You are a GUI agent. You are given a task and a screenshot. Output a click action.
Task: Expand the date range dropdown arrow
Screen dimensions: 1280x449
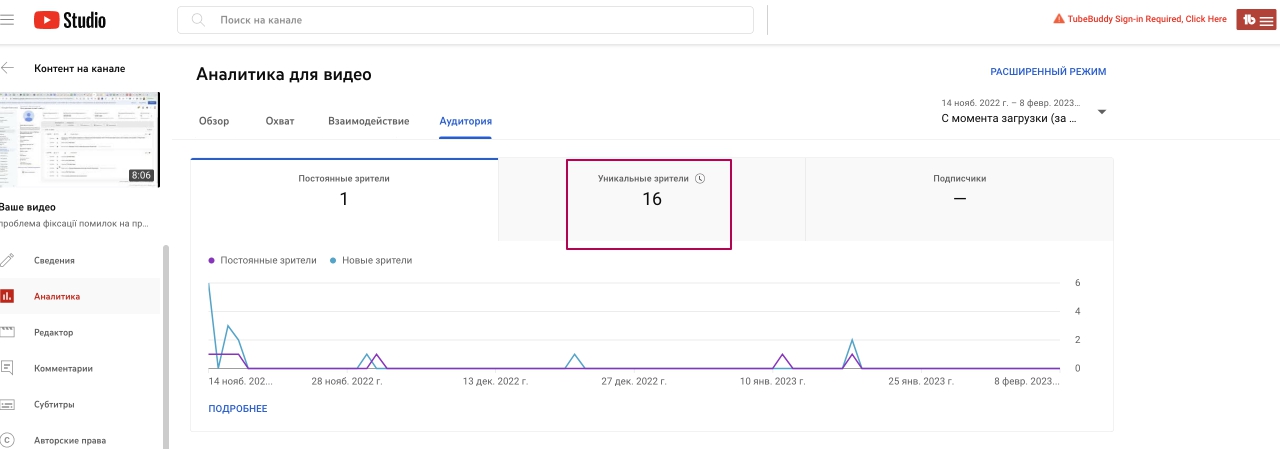point(1101,111)
